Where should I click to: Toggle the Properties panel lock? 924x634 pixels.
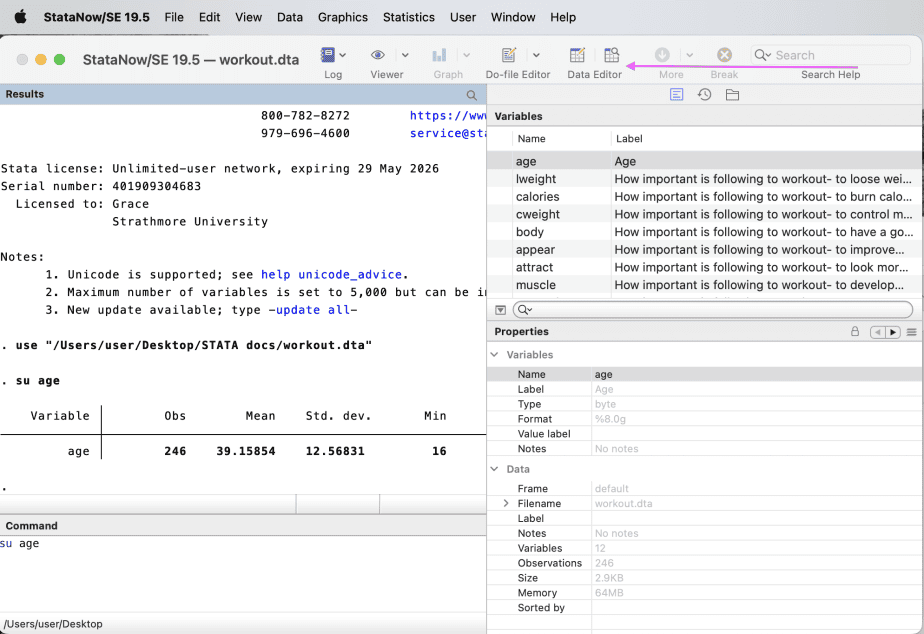pos(854,331)
